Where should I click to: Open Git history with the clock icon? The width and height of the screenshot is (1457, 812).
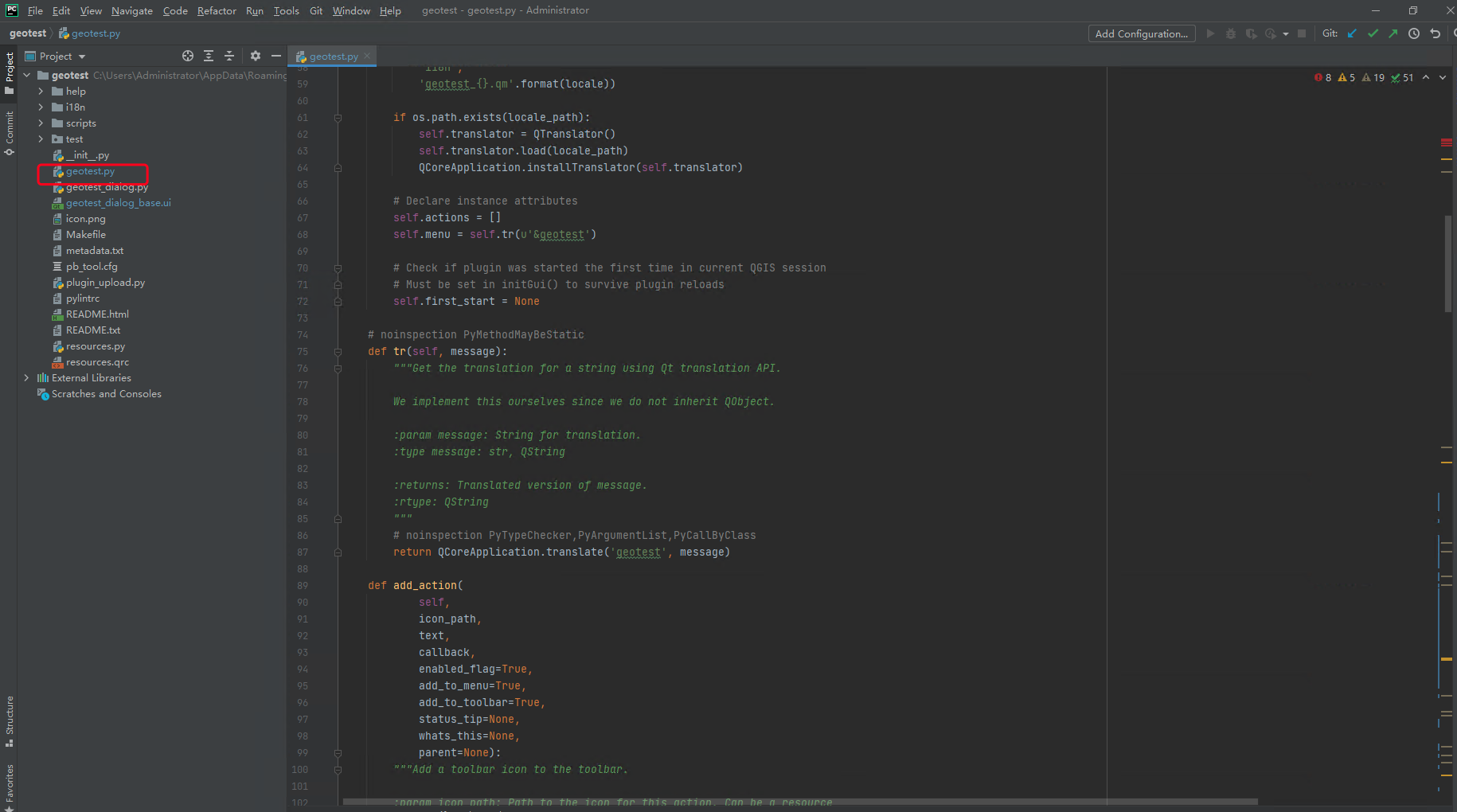click(1414, 33)
